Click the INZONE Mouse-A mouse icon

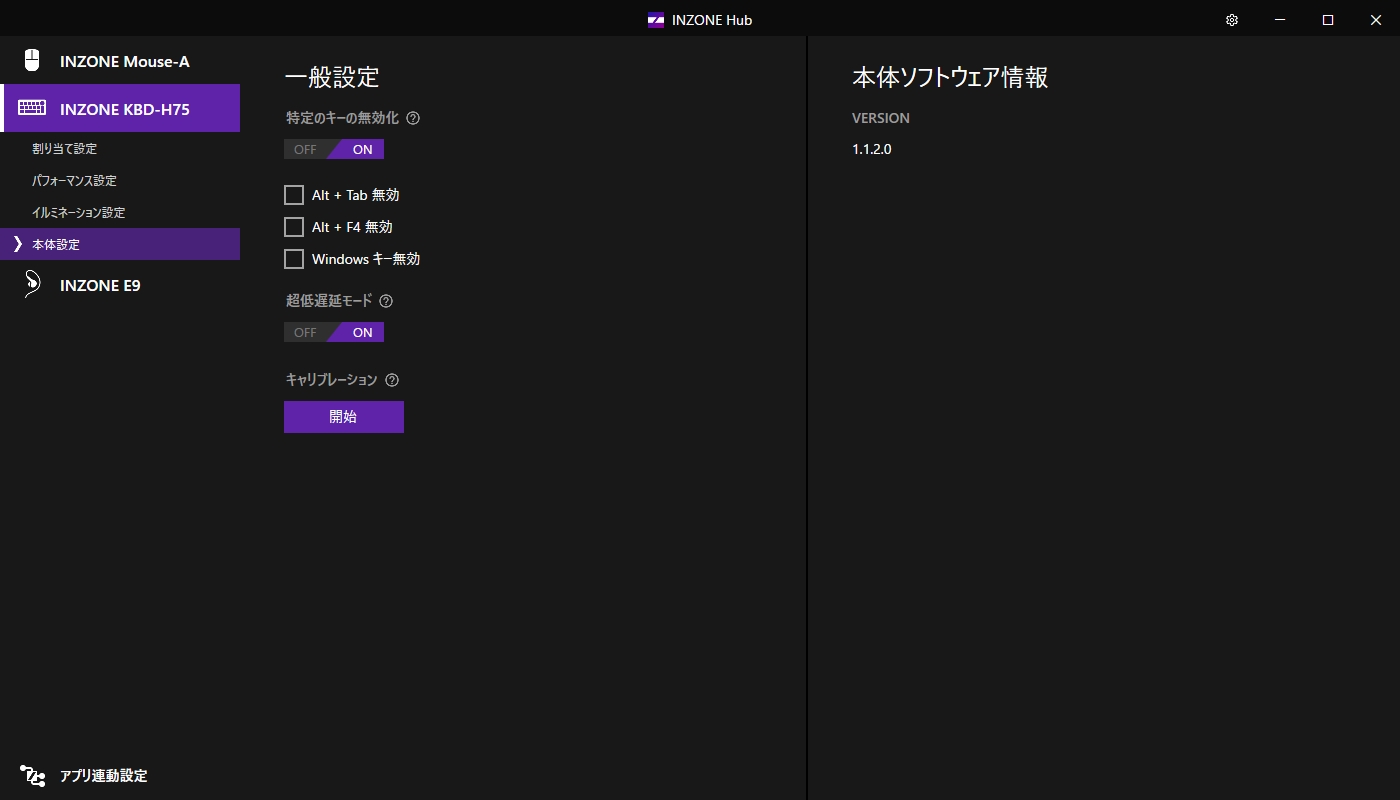point(32,60)
